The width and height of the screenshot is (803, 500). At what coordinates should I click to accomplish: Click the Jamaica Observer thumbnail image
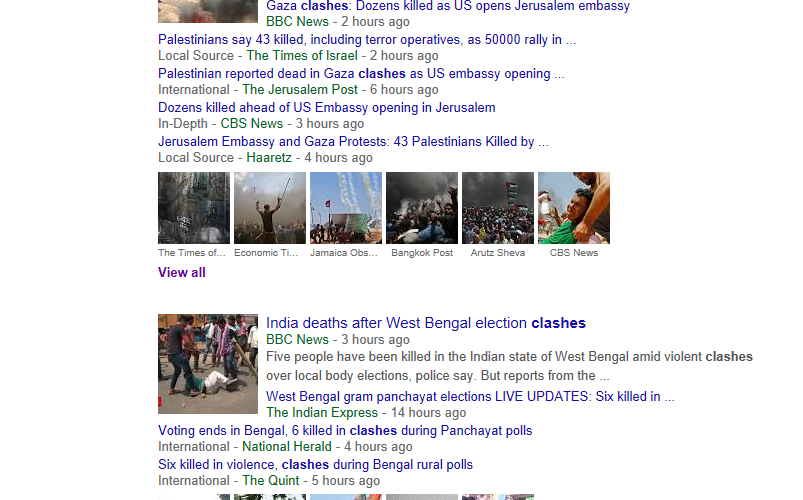[x=346, y=208]
